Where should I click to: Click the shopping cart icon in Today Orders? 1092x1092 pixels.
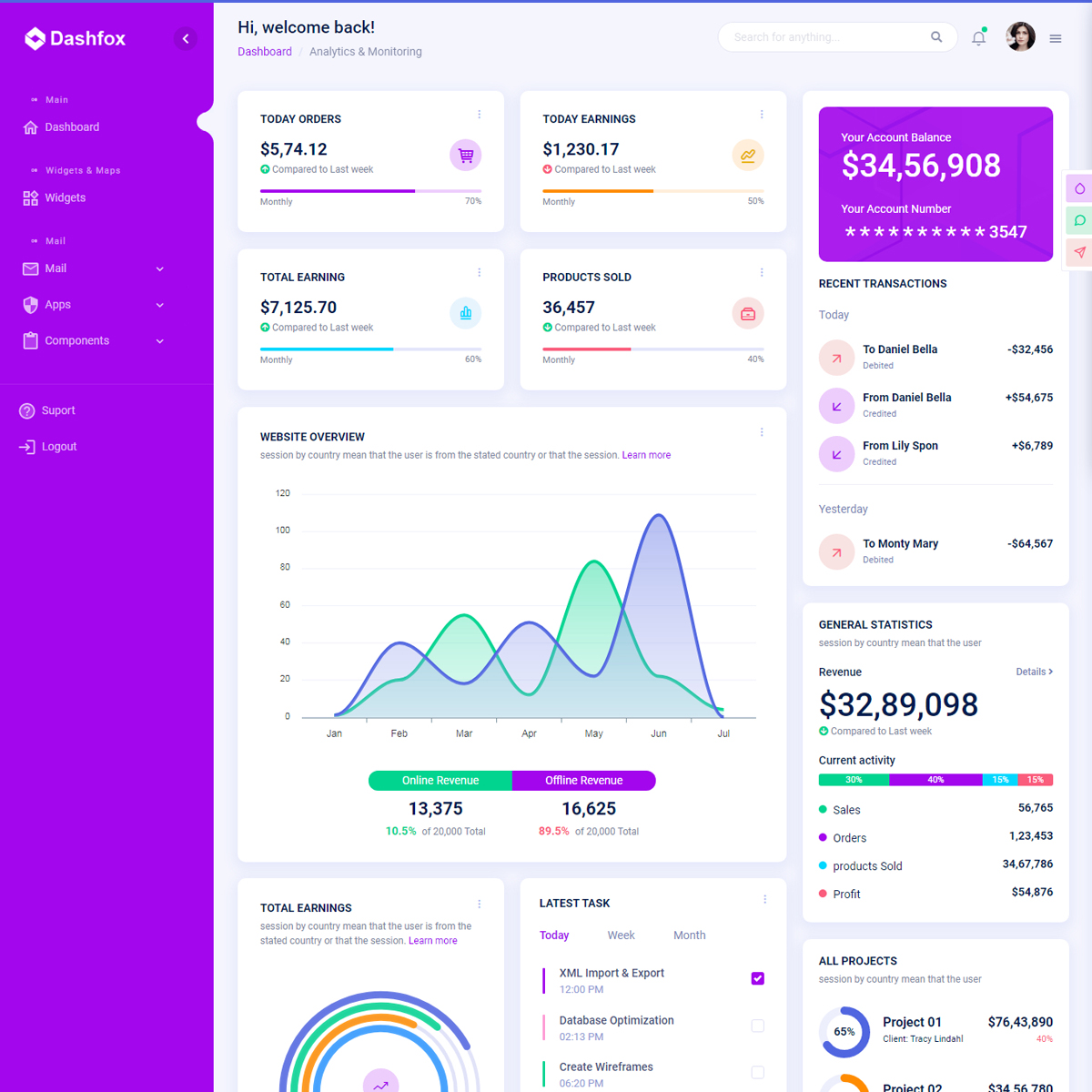pyautogui.click(x=466, y=155)
